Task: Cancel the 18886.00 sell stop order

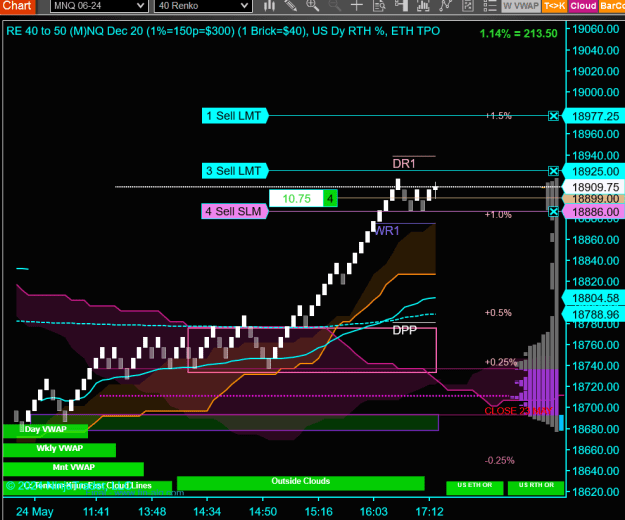Action: (x=553, y=212)
